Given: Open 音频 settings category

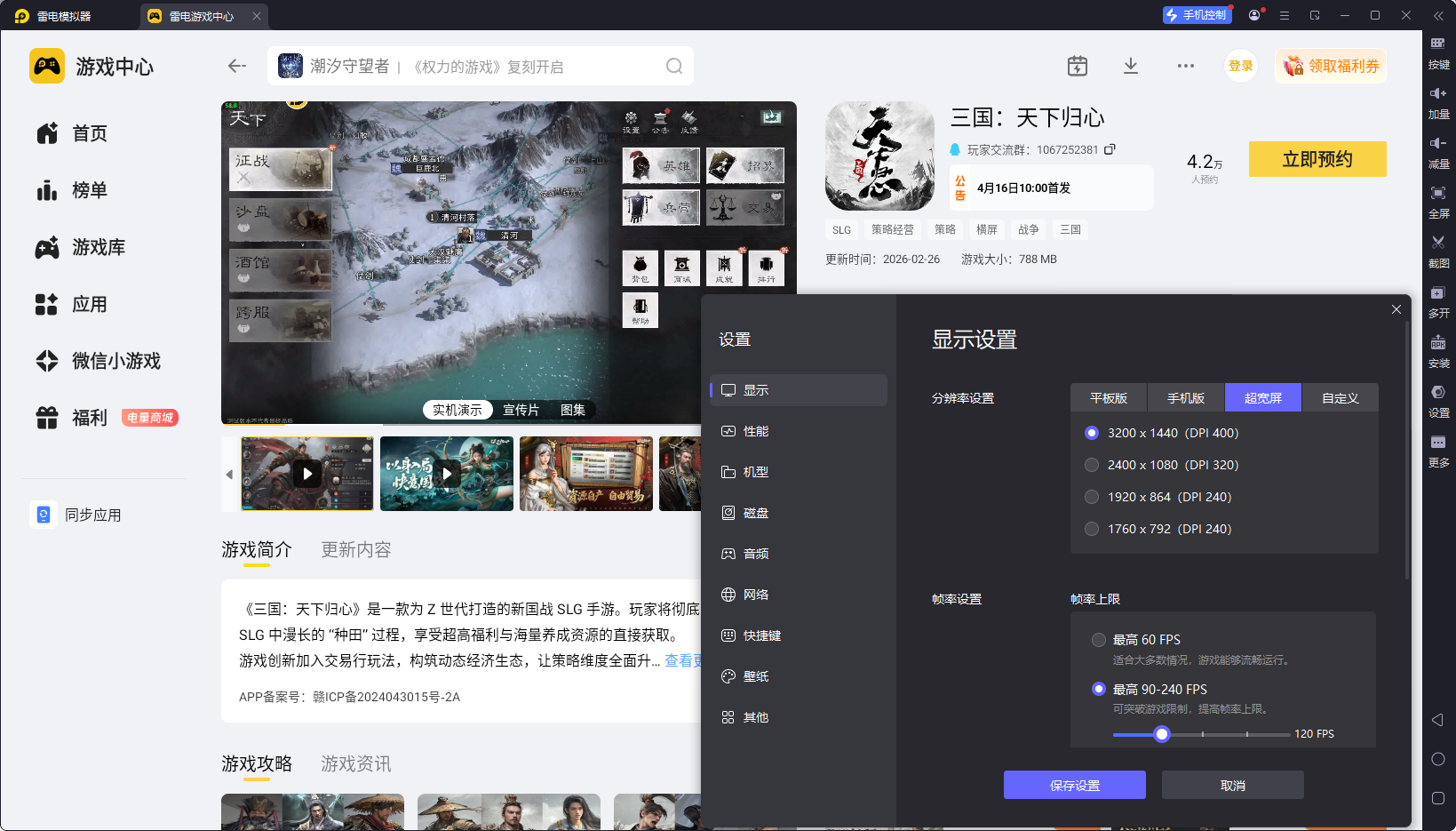Looking at the screenshot, I should [x=799, y=554].
